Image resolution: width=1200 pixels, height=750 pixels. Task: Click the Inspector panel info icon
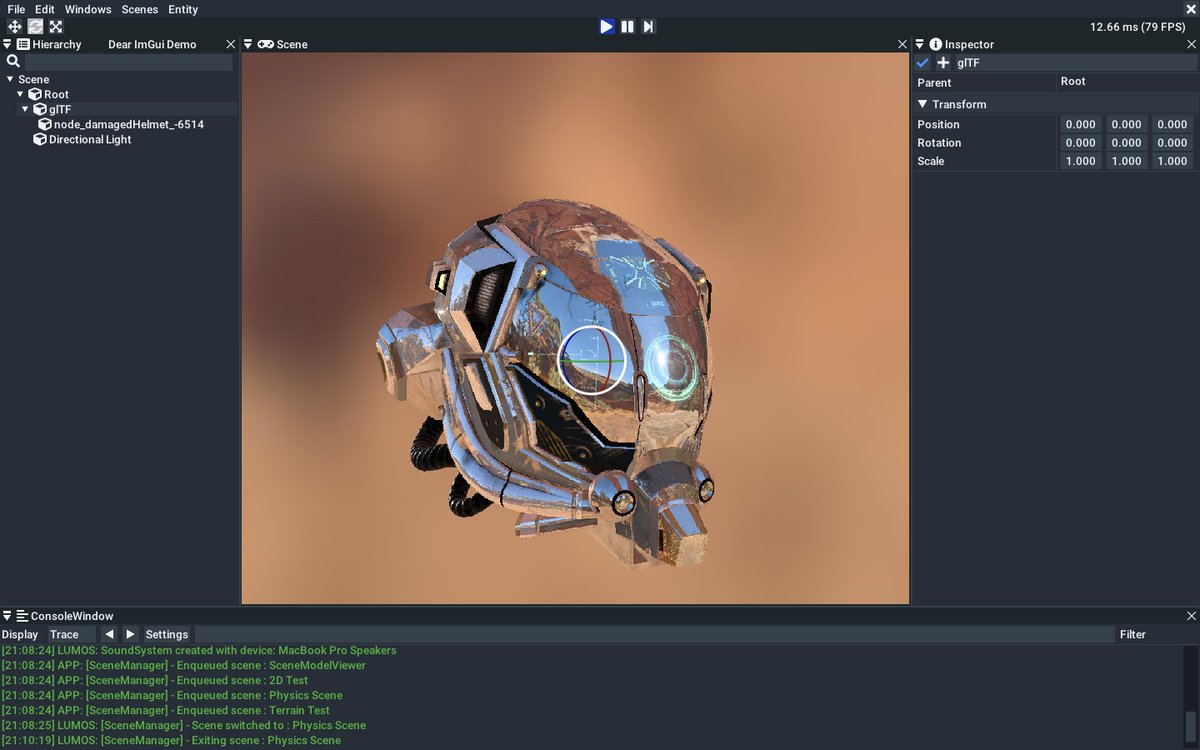pyautogui.click(x=936, y=44)
